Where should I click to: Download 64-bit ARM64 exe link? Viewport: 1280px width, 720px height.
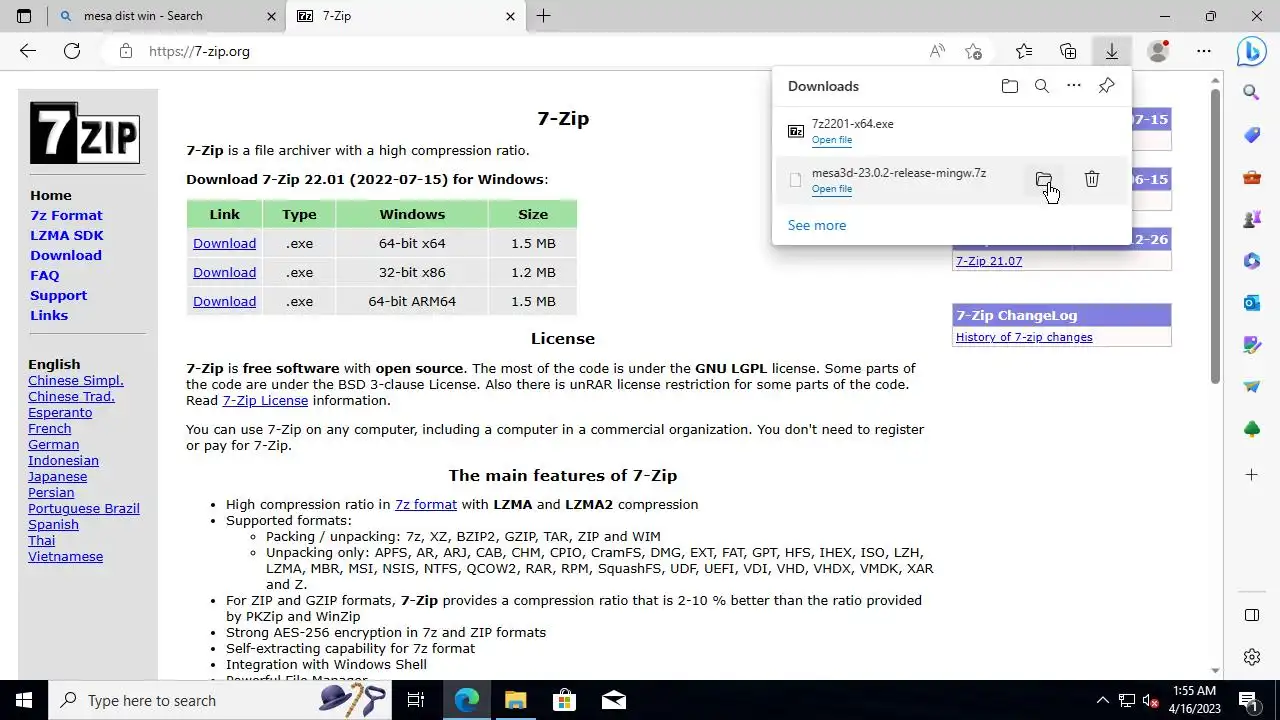point(224,301)
